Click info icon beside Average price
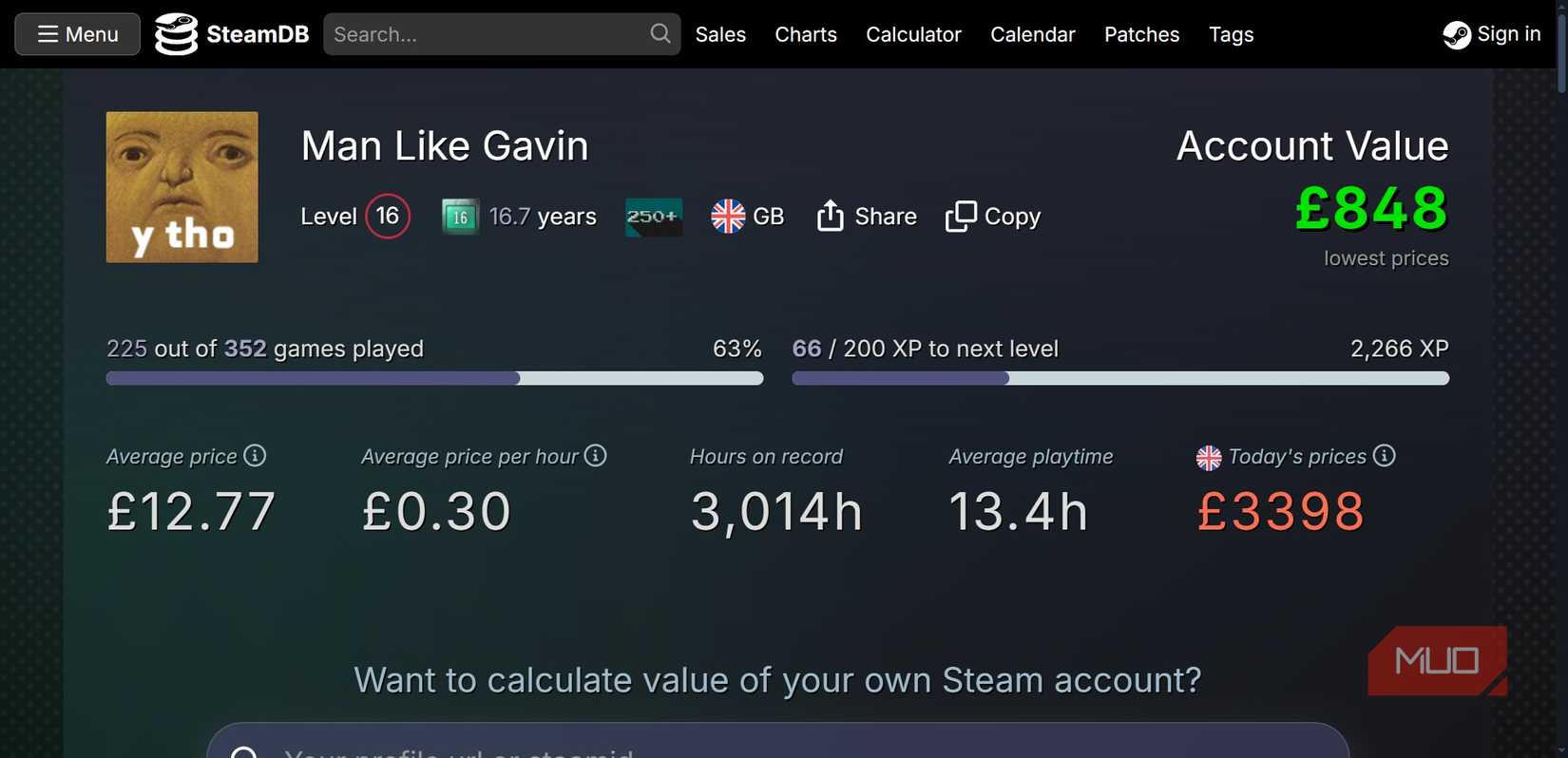1568x758 pixels. [255, 456]
